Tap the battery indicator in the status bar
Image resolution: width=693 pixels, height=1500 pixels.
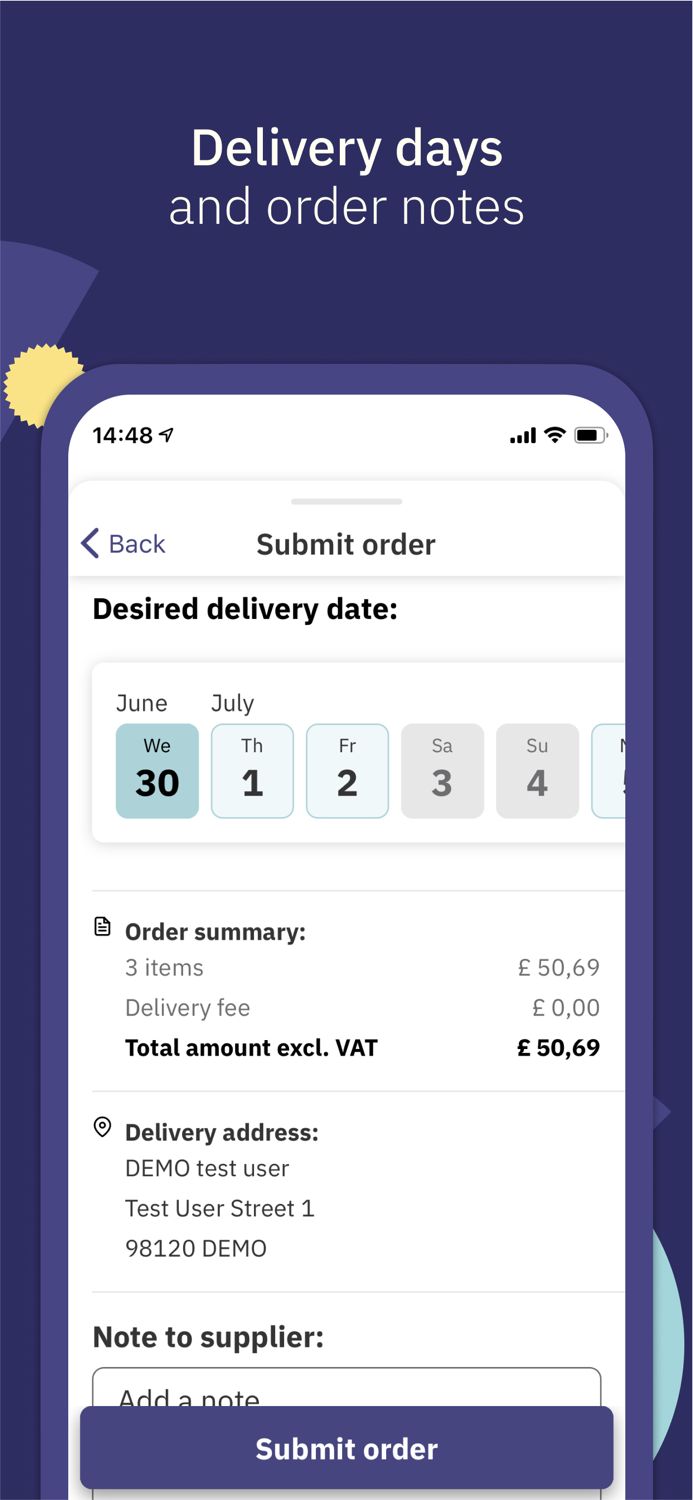pos(590,435)
